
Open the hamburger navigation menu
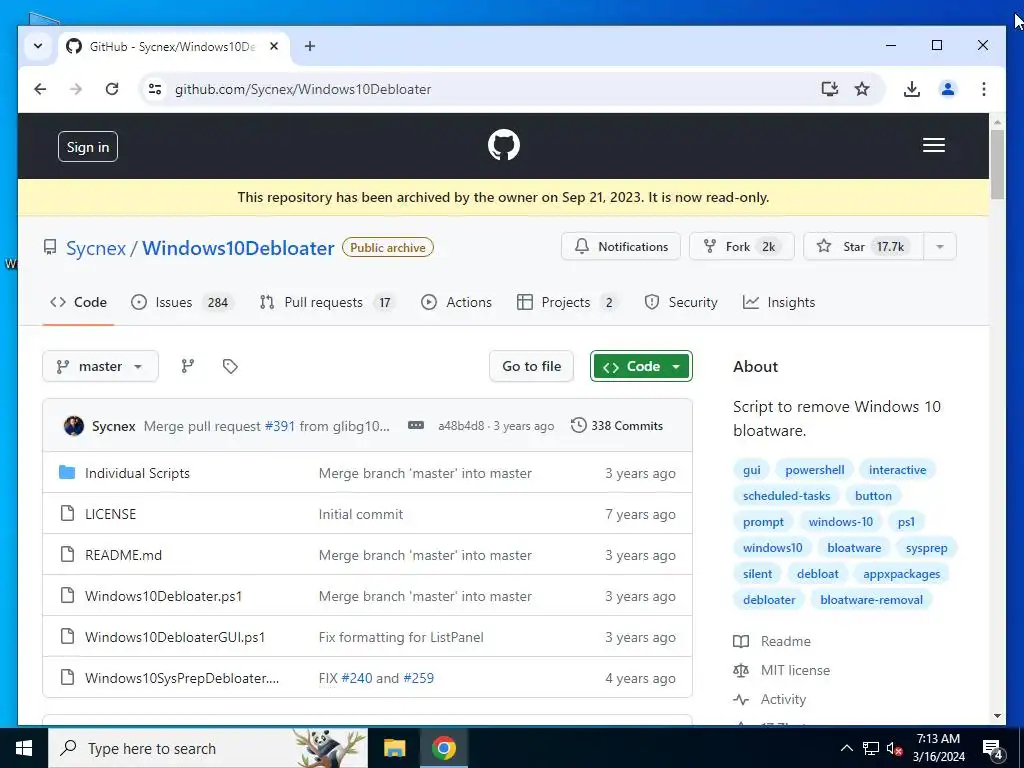[933, 145]
